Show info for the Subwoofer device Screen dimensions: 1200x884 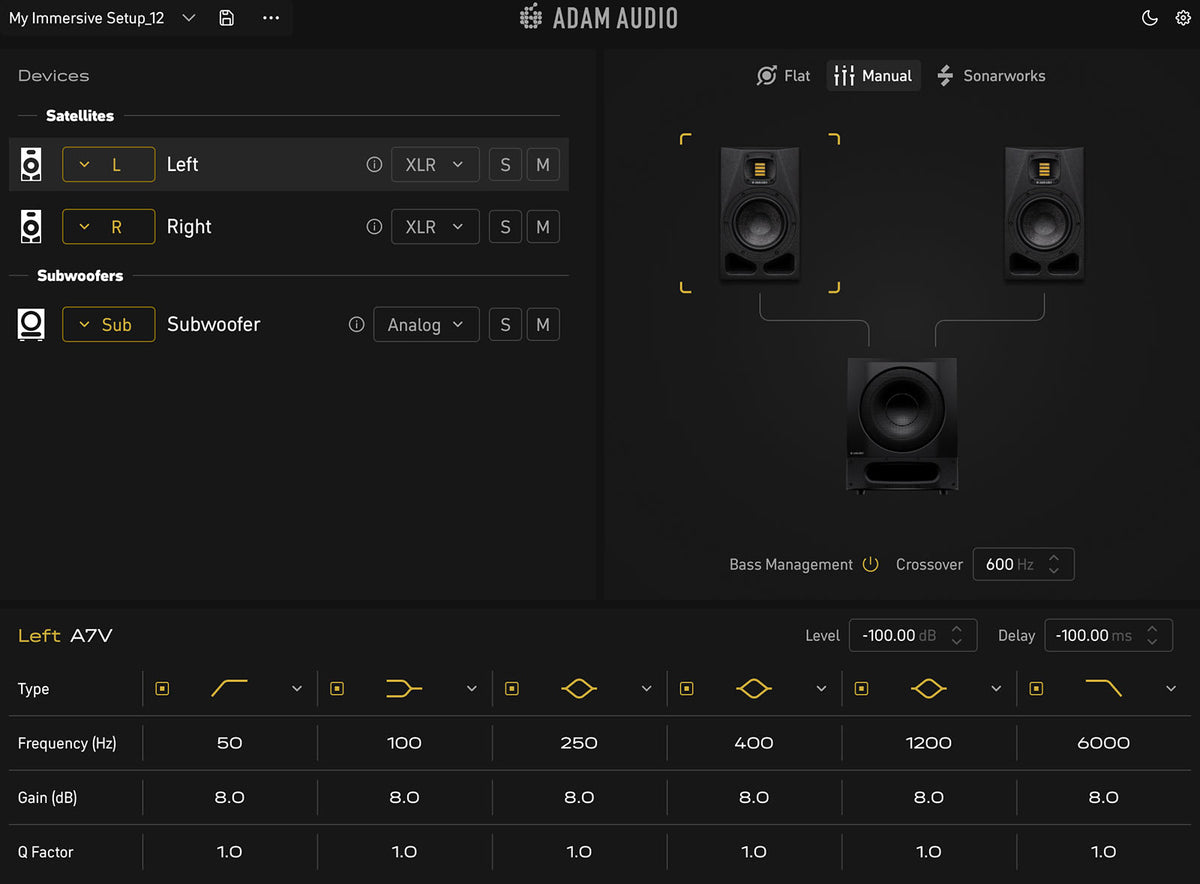356,325
